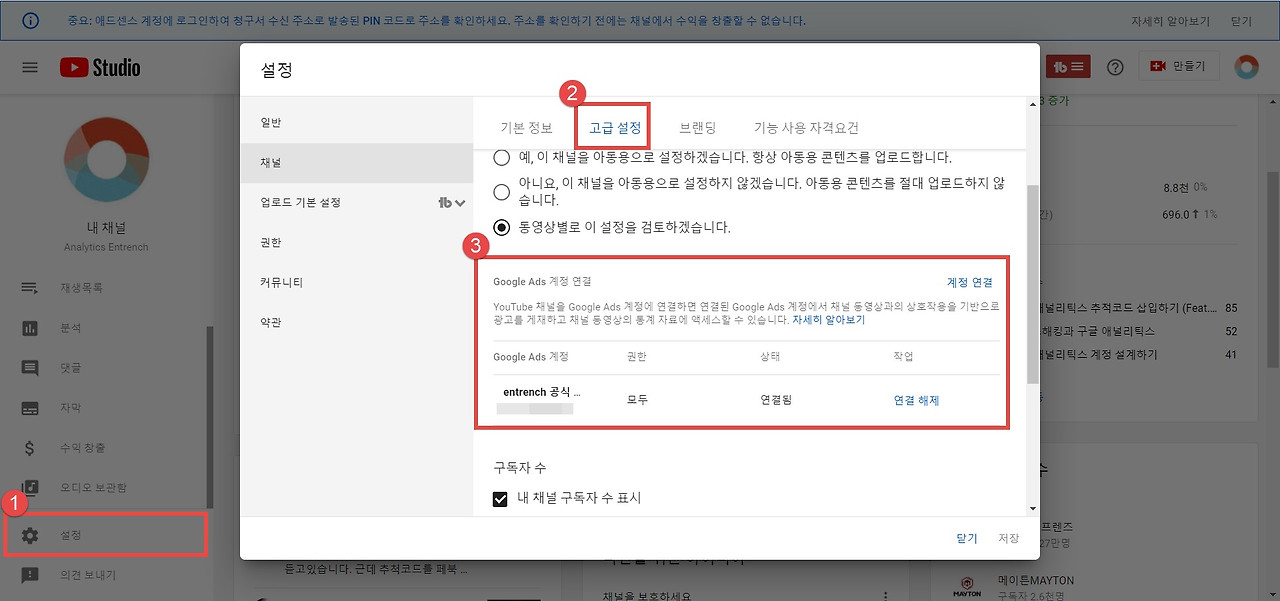Click 내 채널 label in sidebar

tap(107, 228)
